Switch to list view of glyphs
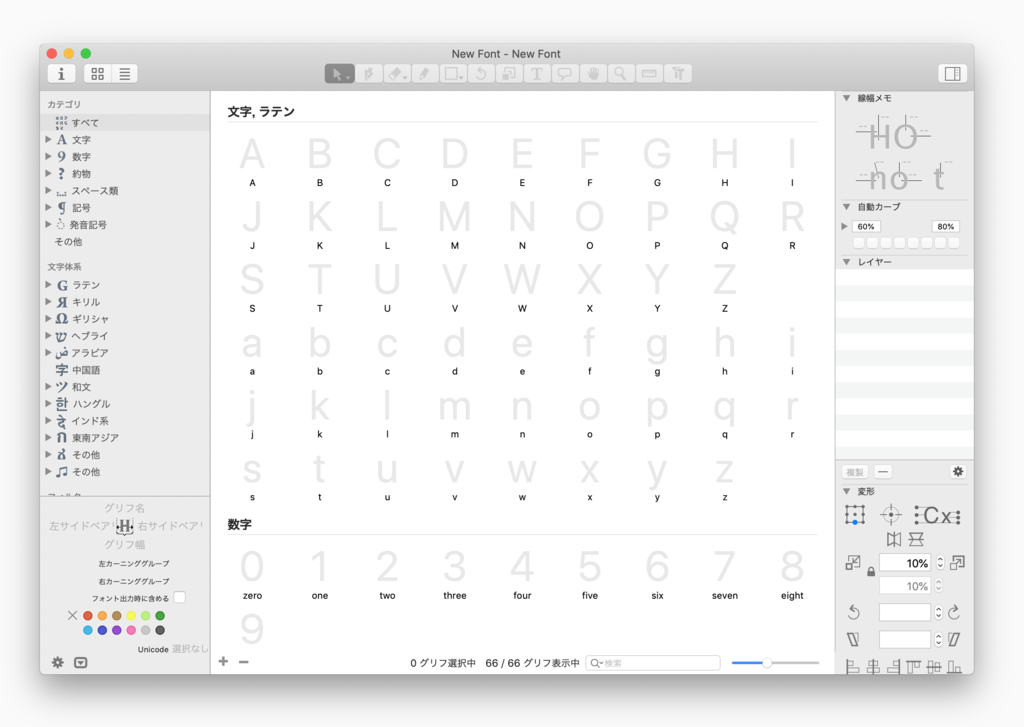The width and height of the screenshot is (1024, 727). coord(125,74)
